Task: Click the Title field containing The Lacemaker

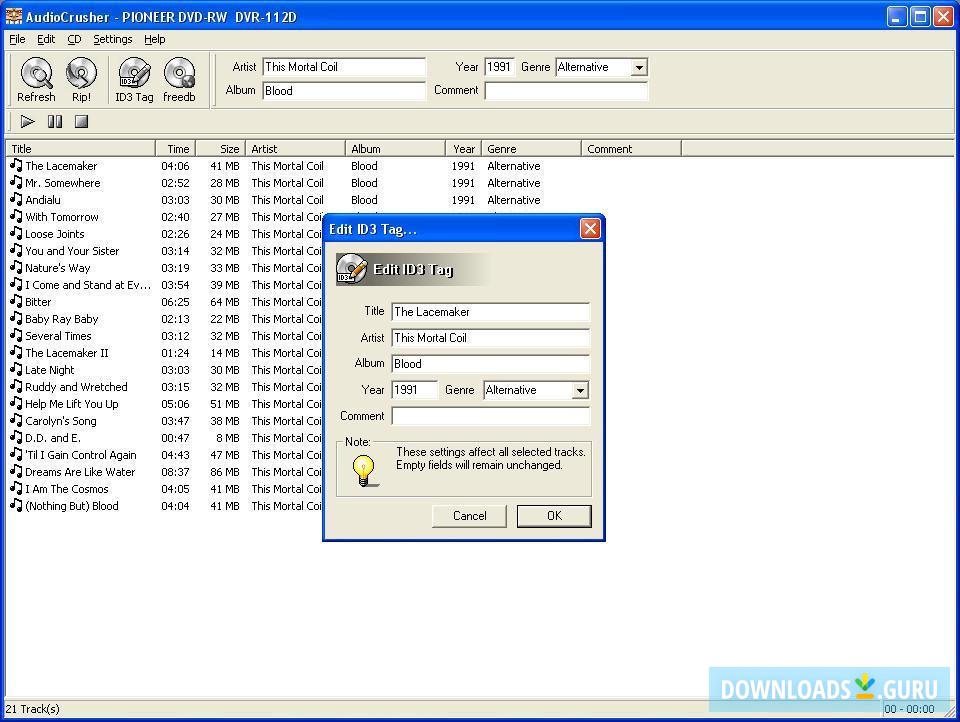Action: 490,312
